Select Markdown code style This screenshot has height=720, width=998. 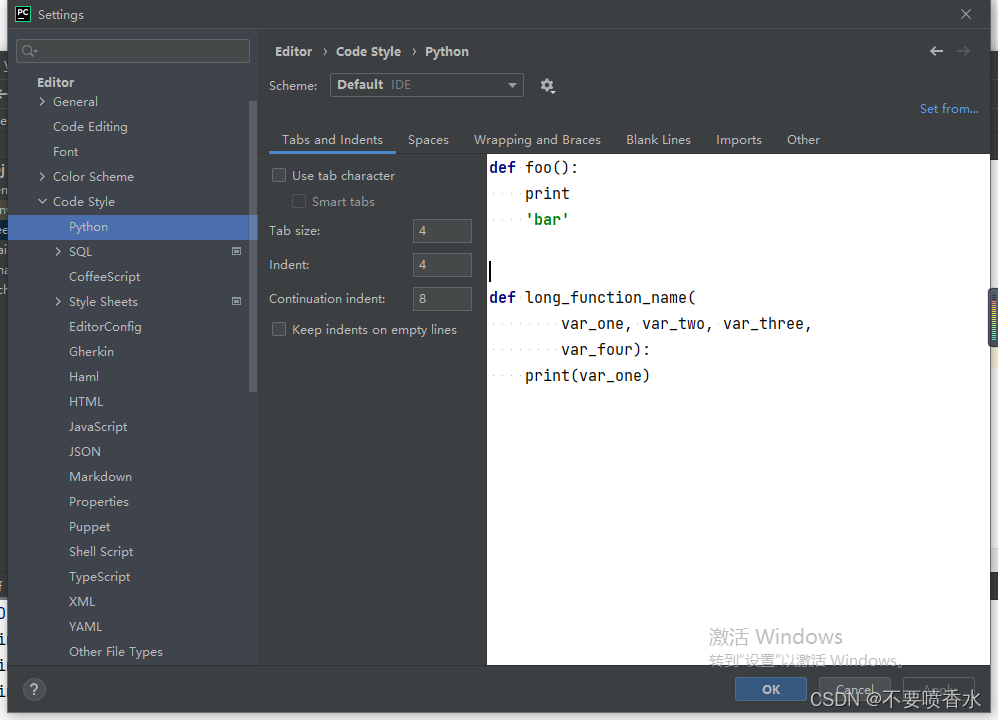[101, 476]
